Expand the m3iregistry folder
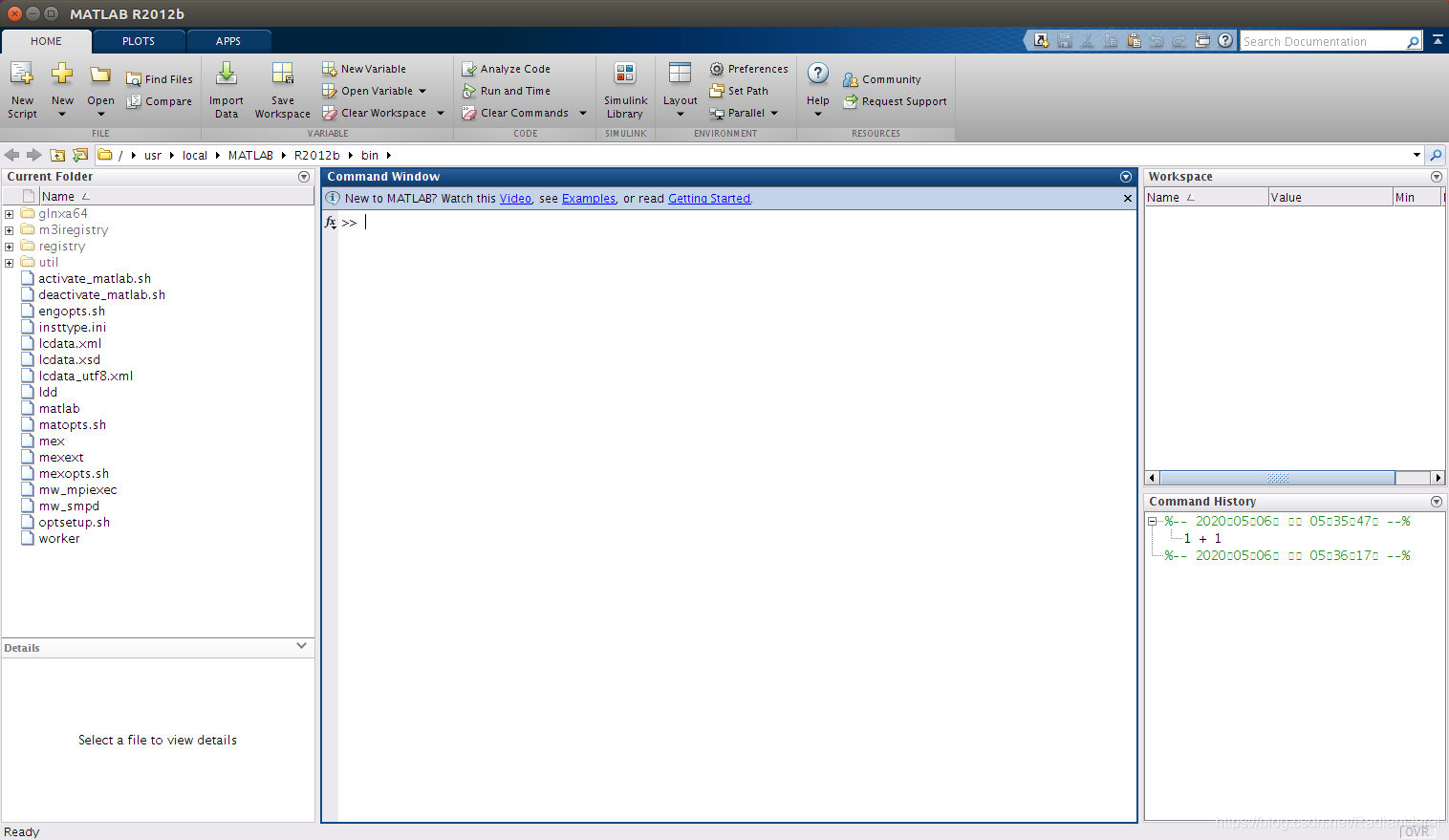Screen dimensions: 1449x840 pyautogui.click(x=9, y=230)
